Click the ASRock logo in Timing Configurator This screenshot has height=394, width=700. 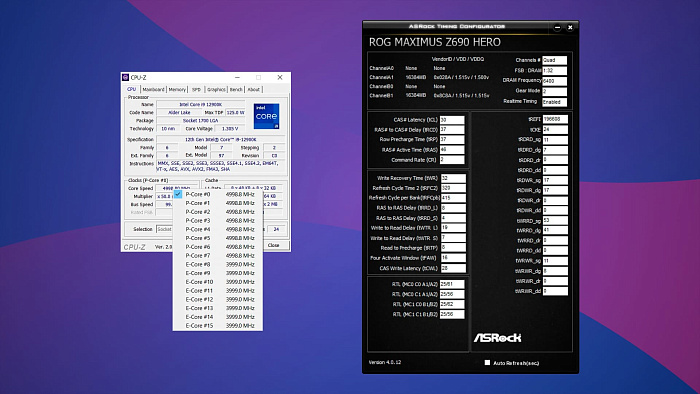[x=497, y=338]
